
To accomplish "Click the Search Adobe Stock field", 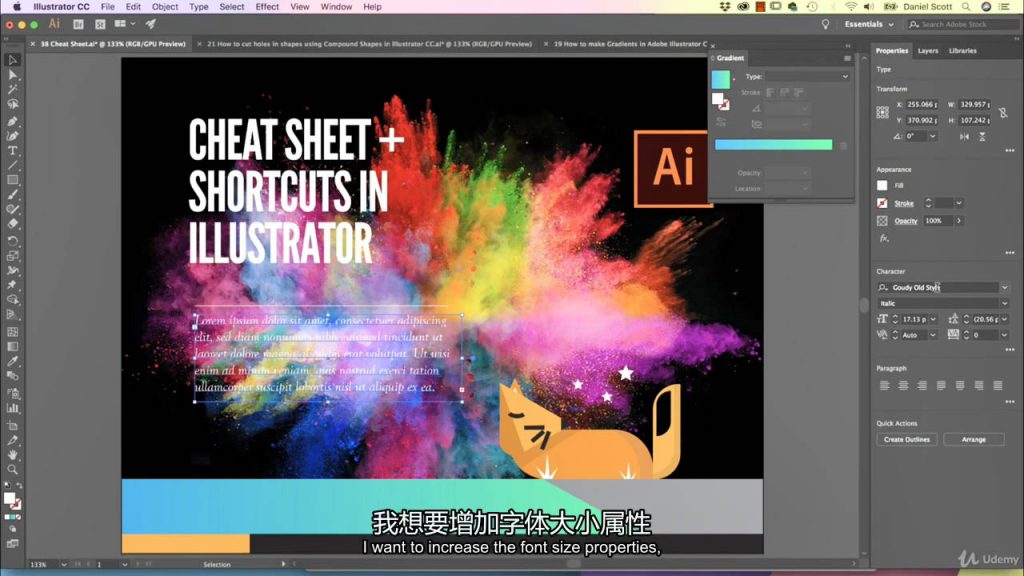I will (963, 24).
